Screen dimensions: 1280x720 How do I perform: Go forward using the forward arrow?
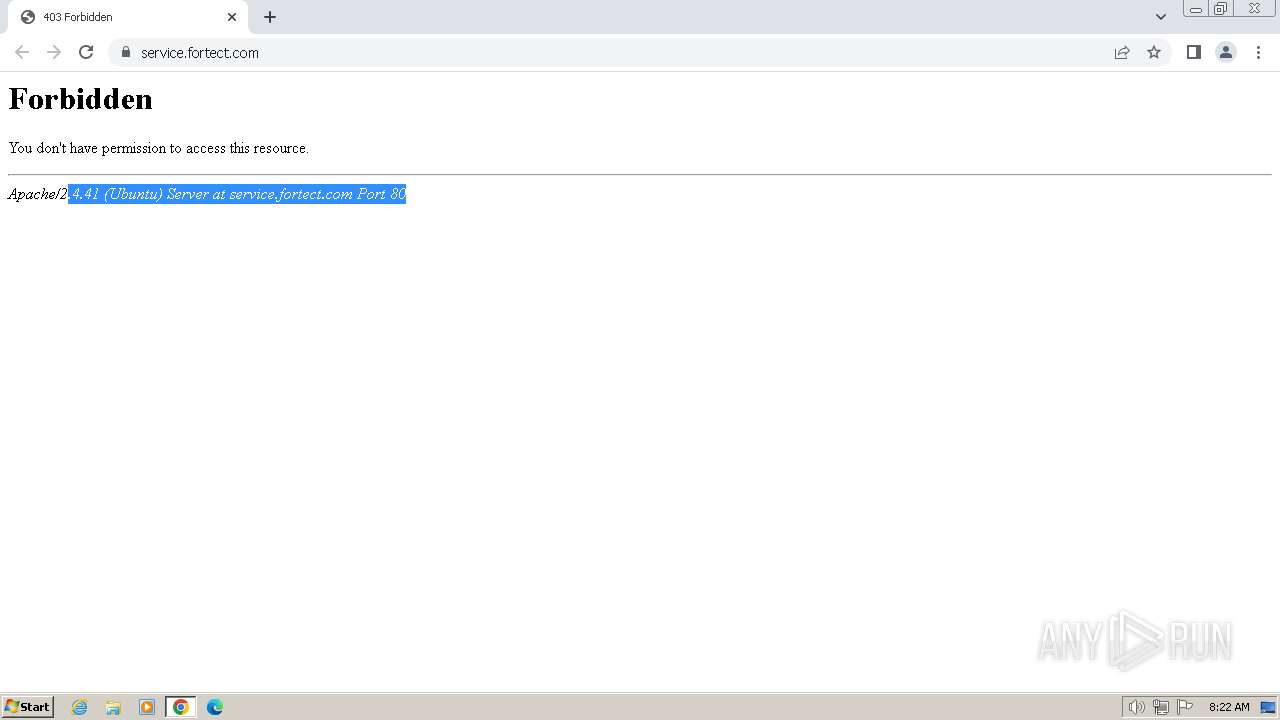[54, 52]
